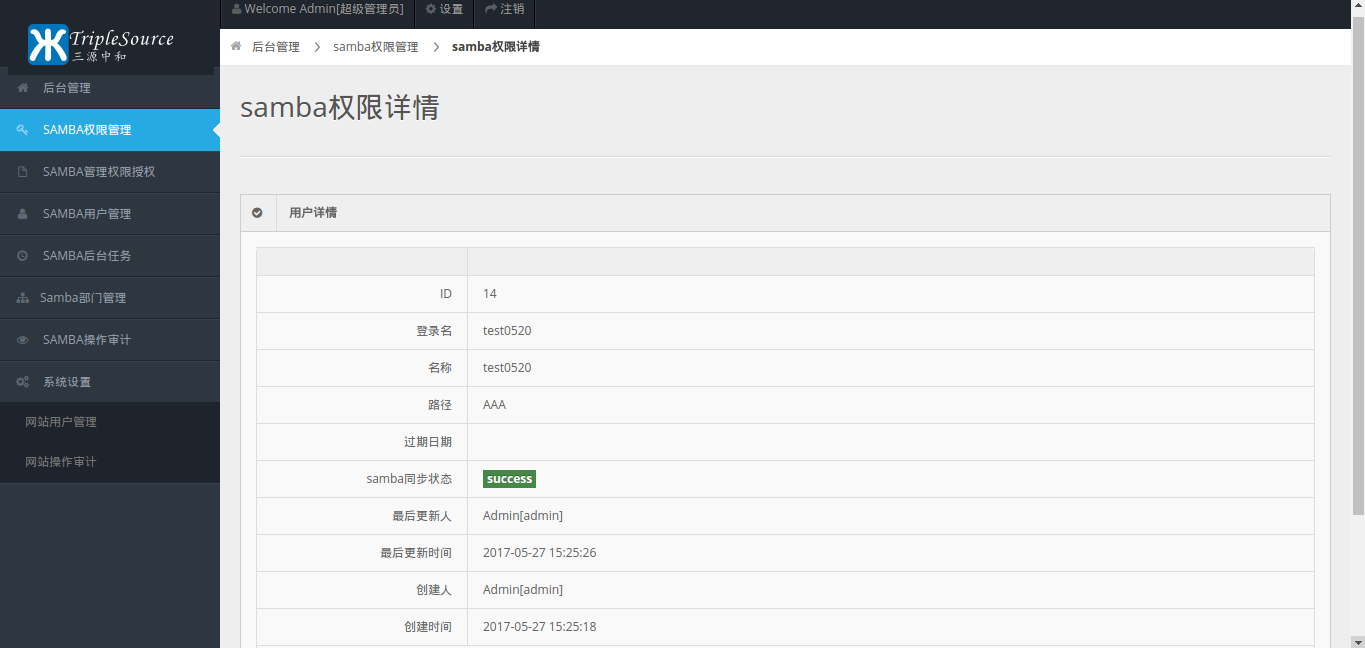
Task: Click the vertical scrollbar of the page
Action: [x=1358, y=324]
